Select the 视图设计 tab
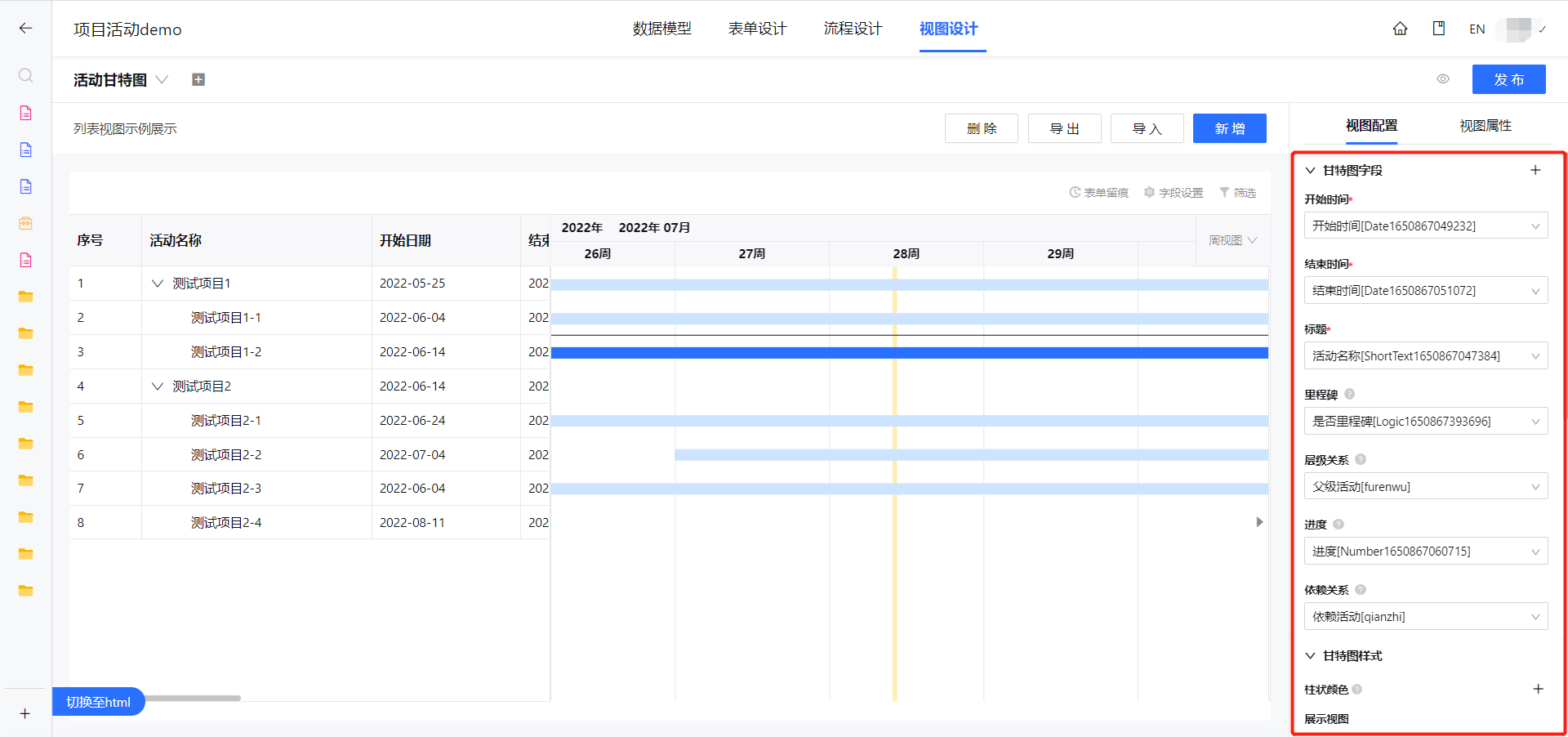This screenshot has width=1568, height=737. coord(948,29)
